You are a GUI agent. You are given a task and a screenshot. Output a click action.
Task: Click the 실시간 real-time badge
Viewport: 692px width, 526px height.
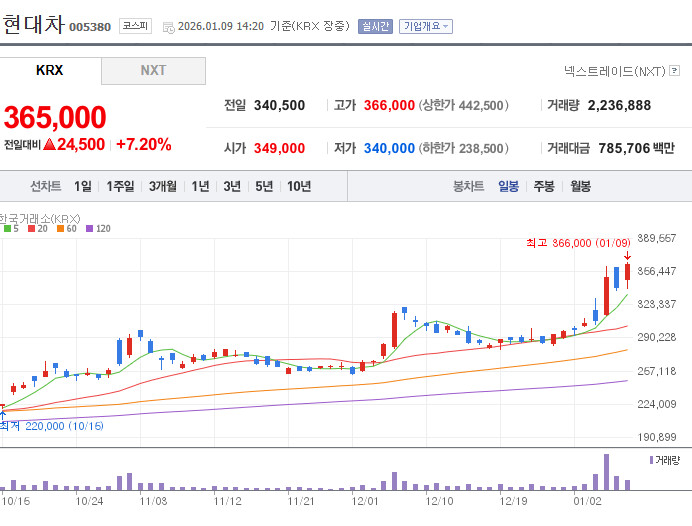[x=375, y=27]
